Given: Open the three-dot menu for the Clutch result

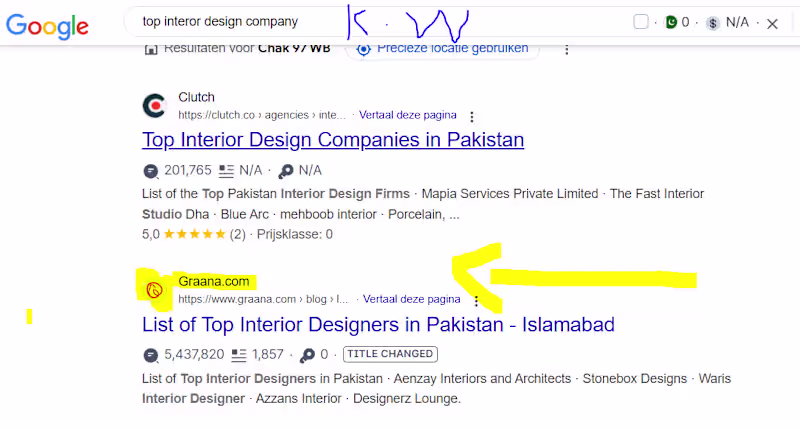Looking at the screenshot, I should (473, 116).
